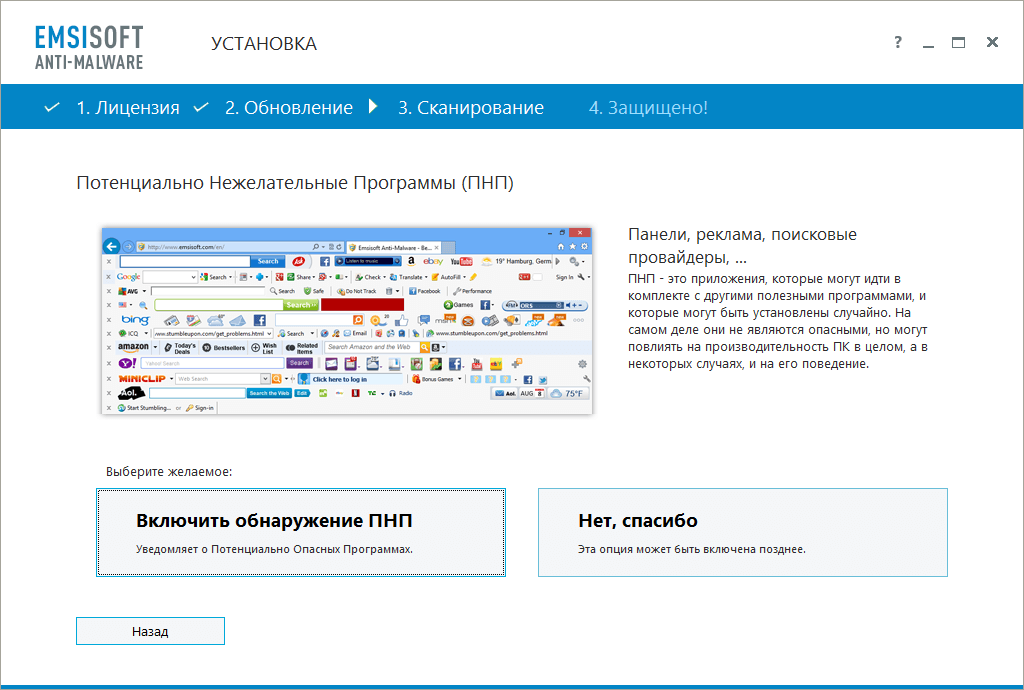
Task: Open the installer help question mark
Action: (897, 42)
